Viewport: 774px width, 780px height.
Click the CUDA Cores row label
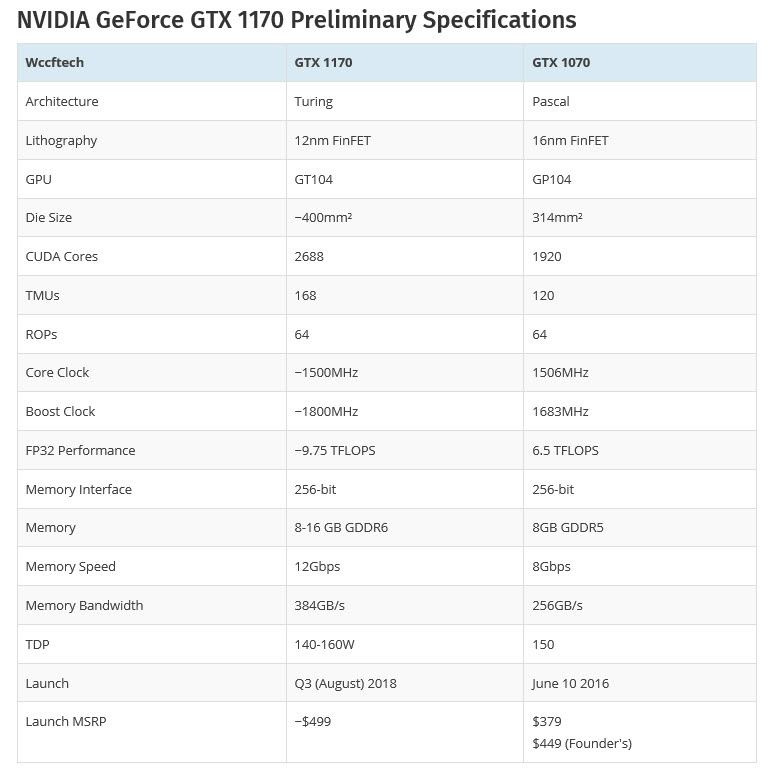(62, 256)
